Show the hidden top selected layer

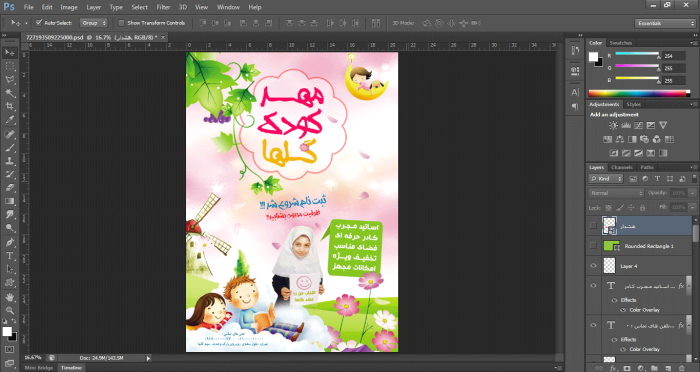tap(593, 226)
